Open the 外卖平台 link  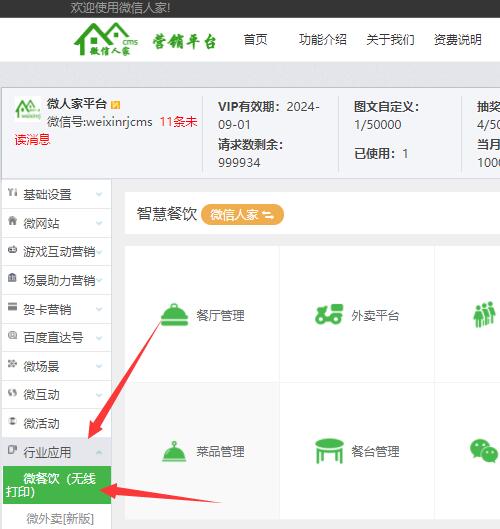(x=375, y=315)
